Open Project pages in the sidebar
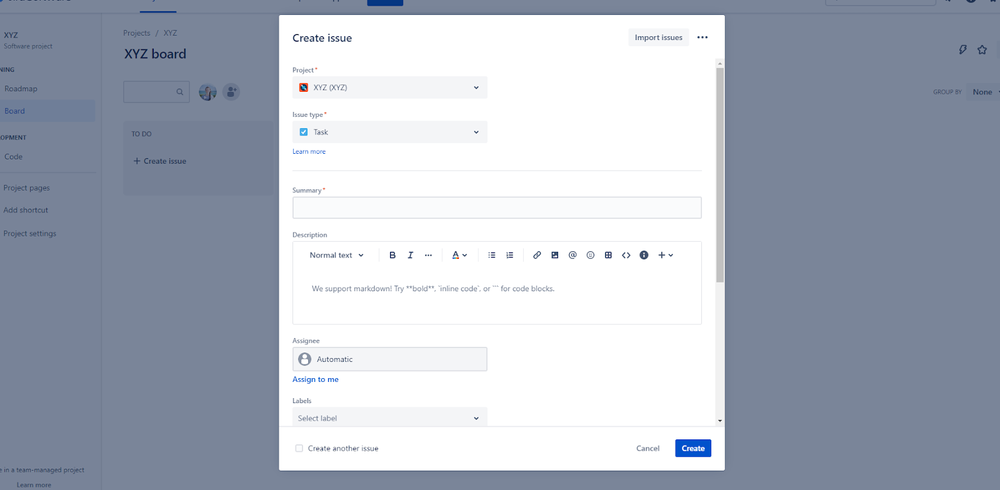Image resolution: width=1000 pixels, height=490 pixels. click(x=26, y=188)
